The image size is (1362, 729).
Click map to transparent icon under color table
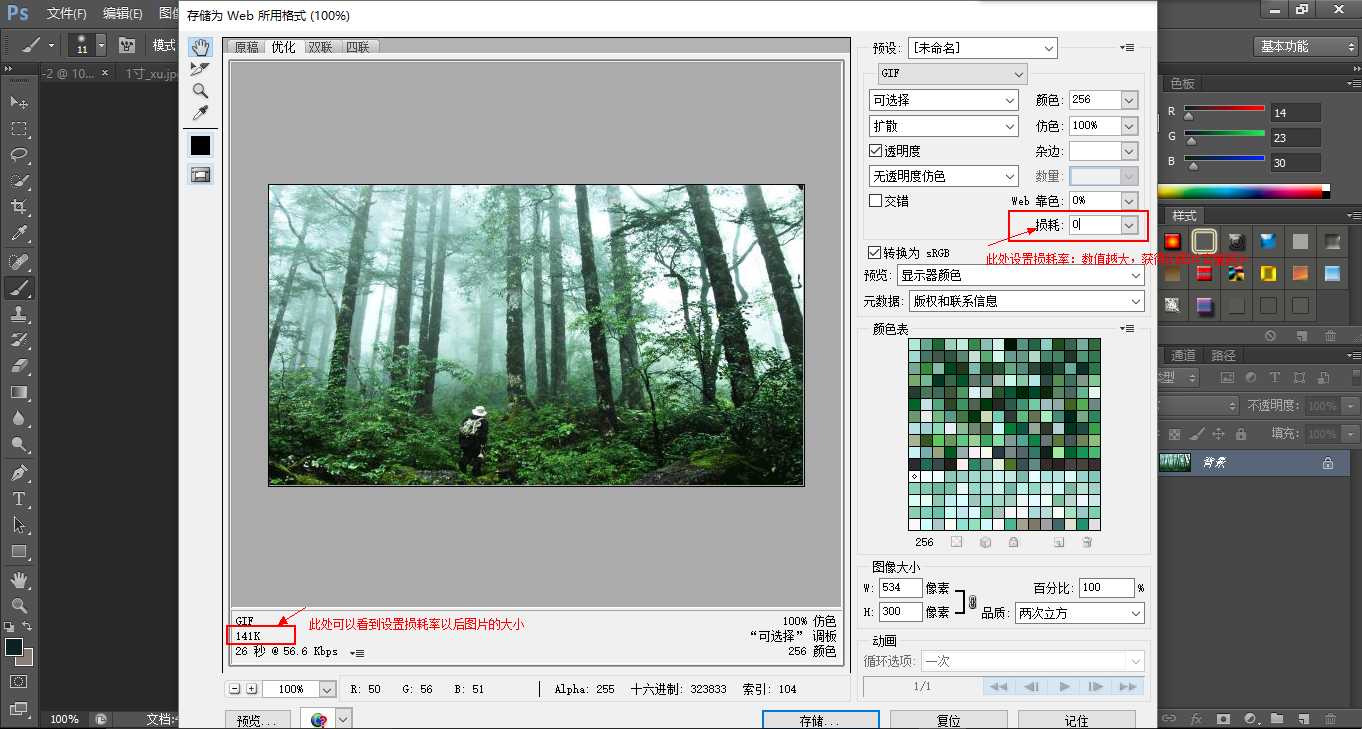coord(956,542)
